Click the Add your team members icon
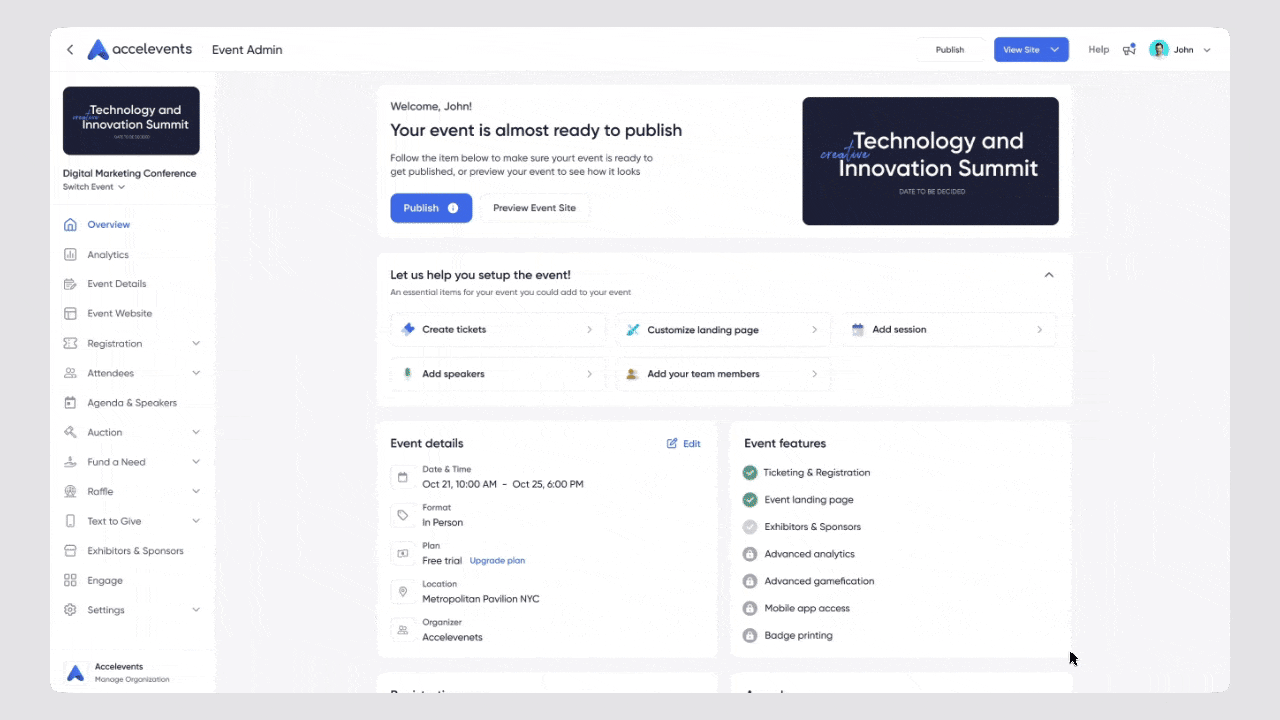Screen dimensions: 1280x720 coord(633,374)
